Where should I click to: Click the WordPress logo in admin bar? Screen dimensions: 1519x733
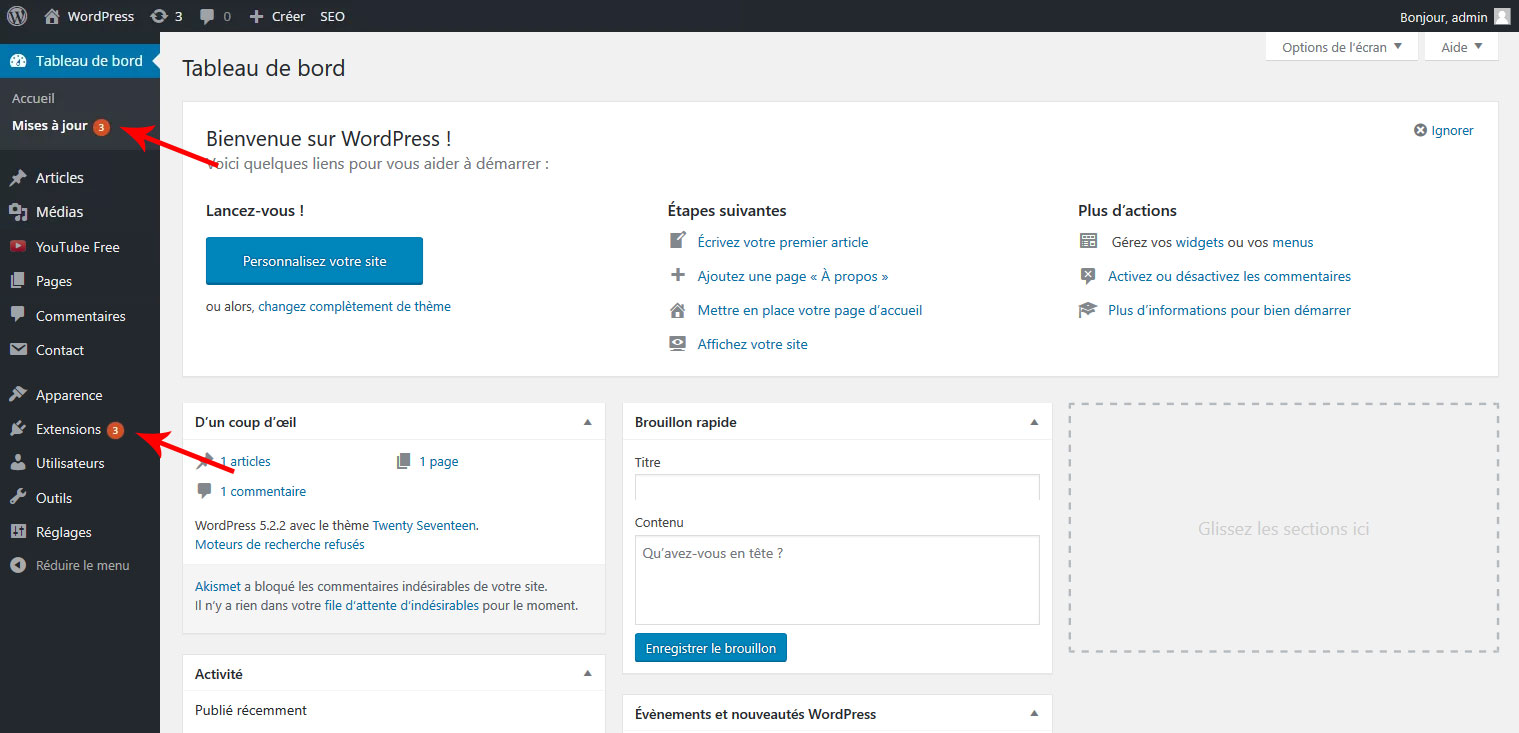point(17,16)
